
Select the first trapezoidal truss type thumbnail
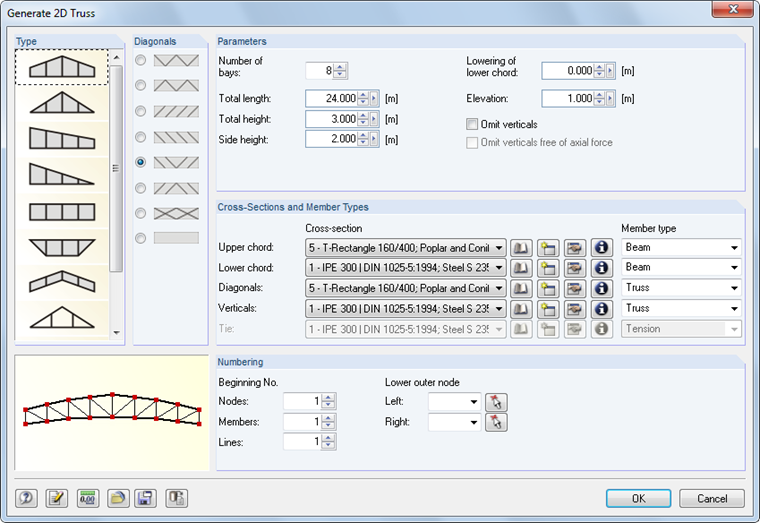click(x=62, y=67)
